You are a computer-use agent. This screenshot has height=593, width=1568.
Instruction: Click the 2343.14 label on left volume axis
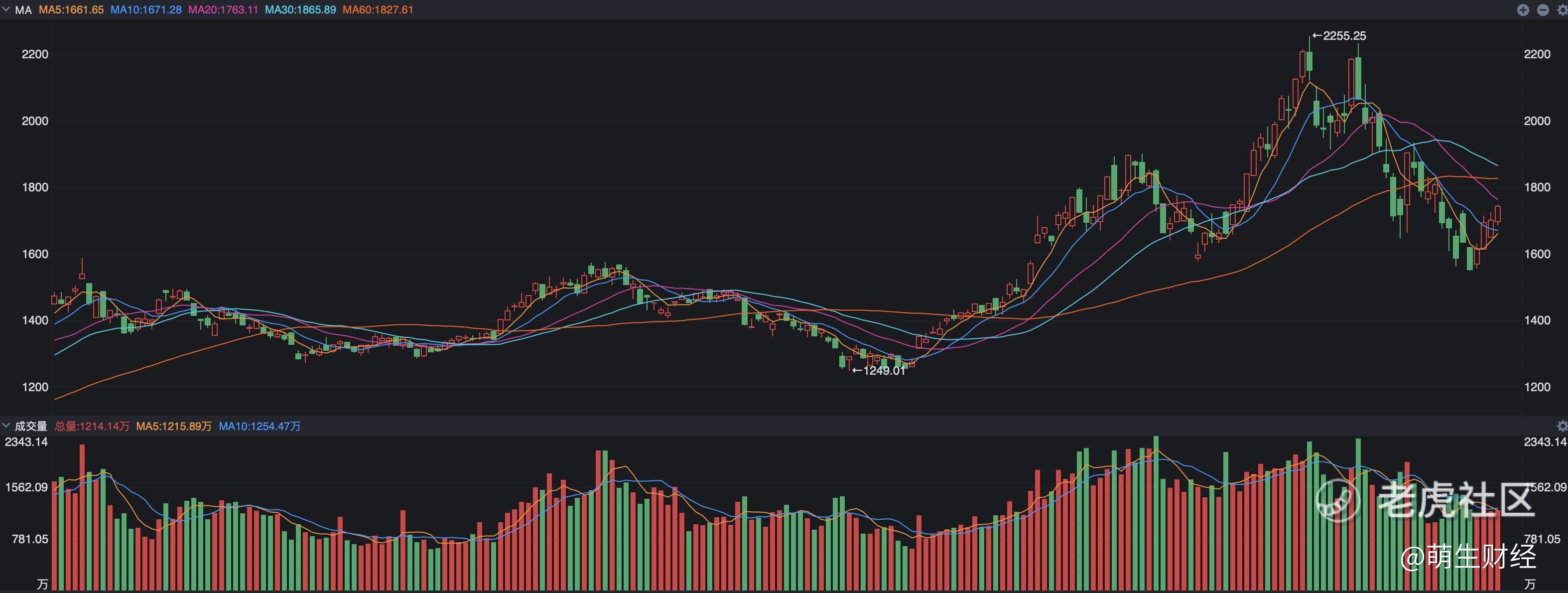pos(26,442)
